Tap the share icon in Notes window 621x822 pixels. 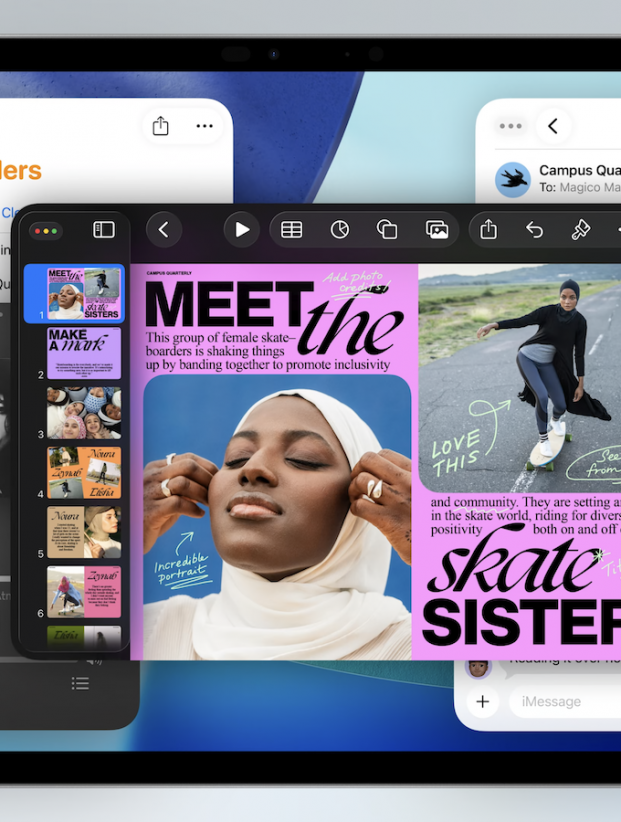click(160, 126)
